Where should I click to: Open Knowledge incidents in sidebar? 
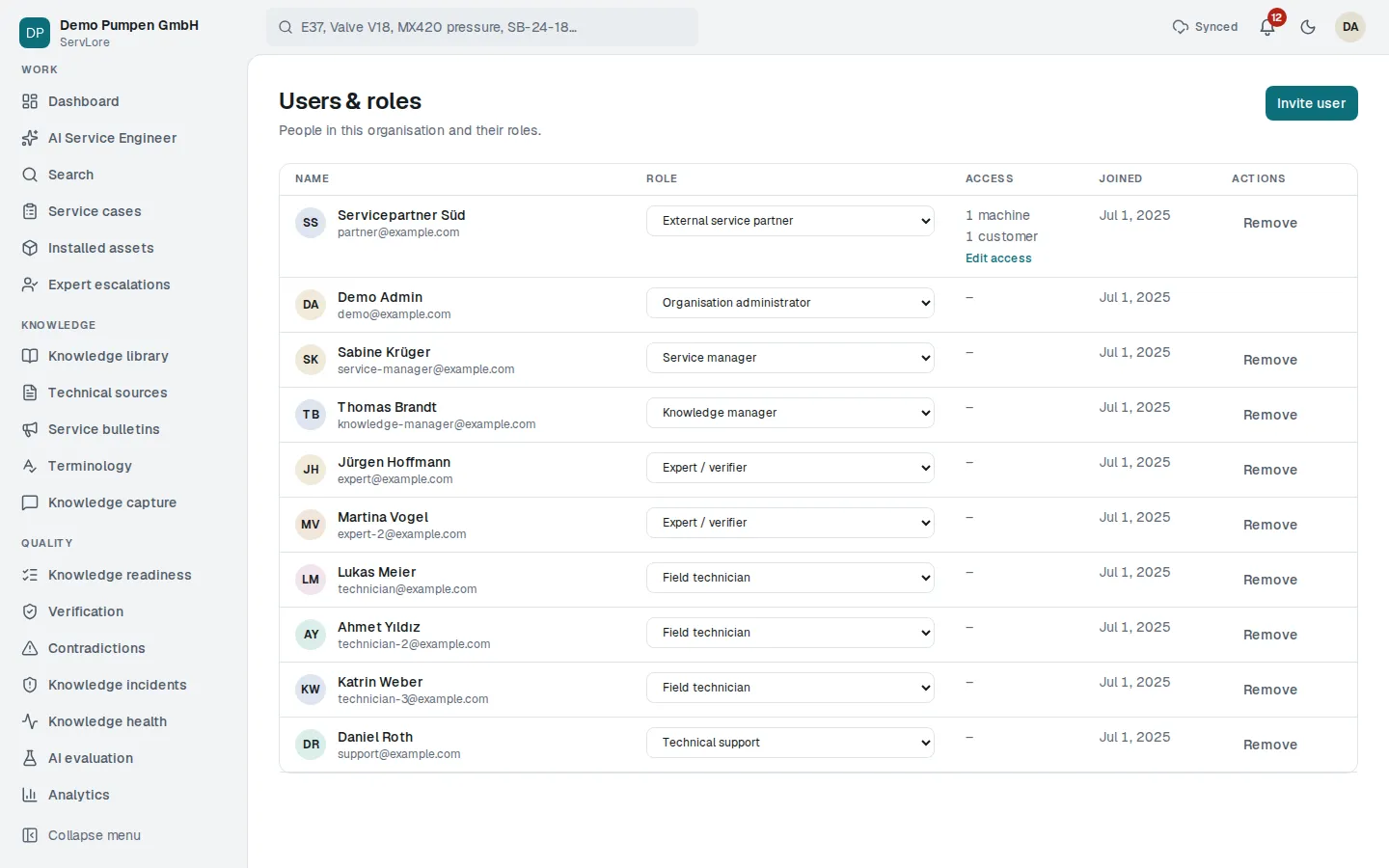click(x=123, y=685)
